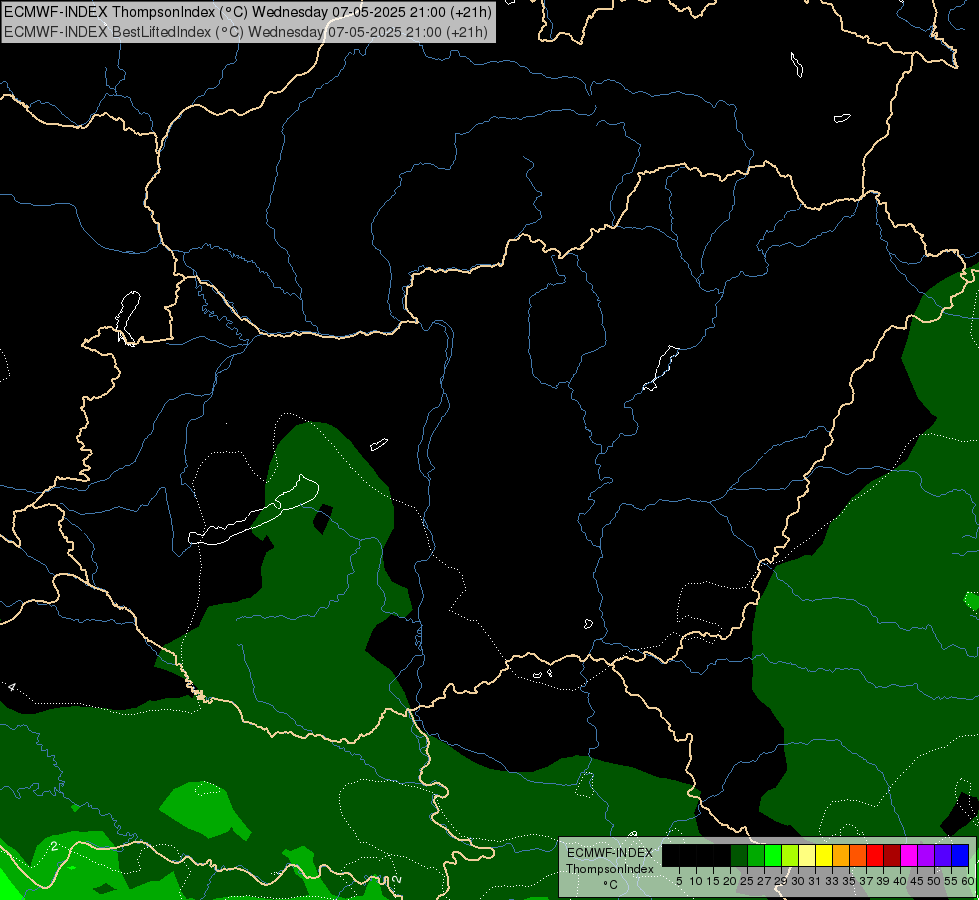Click the contour label 4 at left edge
The width and height of the screenshot is (979, 900).
[11, 688]
